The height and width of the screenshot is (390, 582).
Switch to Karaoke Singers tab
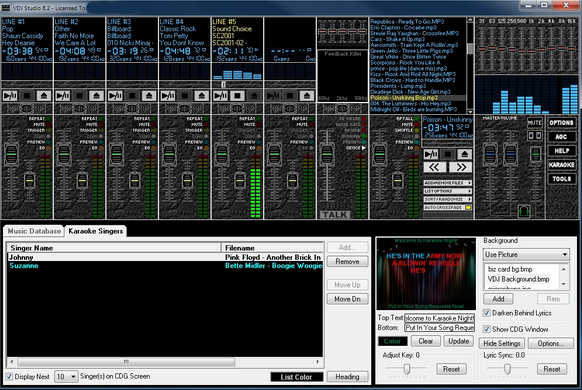click(96, 231)
